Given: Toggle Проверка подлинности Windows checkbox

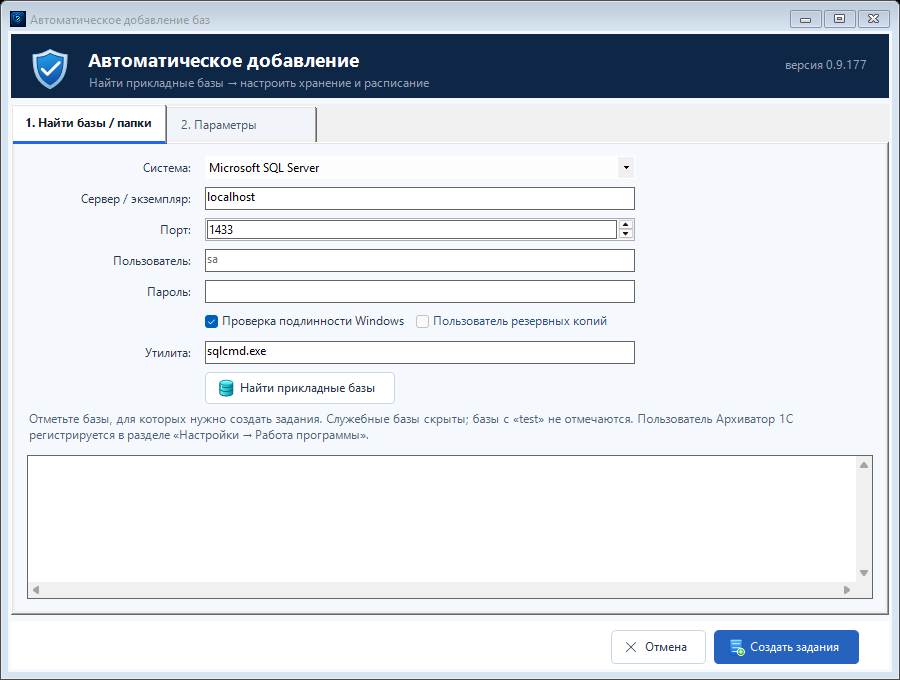Looking at the screenshot, I should (x=211, y=321).
